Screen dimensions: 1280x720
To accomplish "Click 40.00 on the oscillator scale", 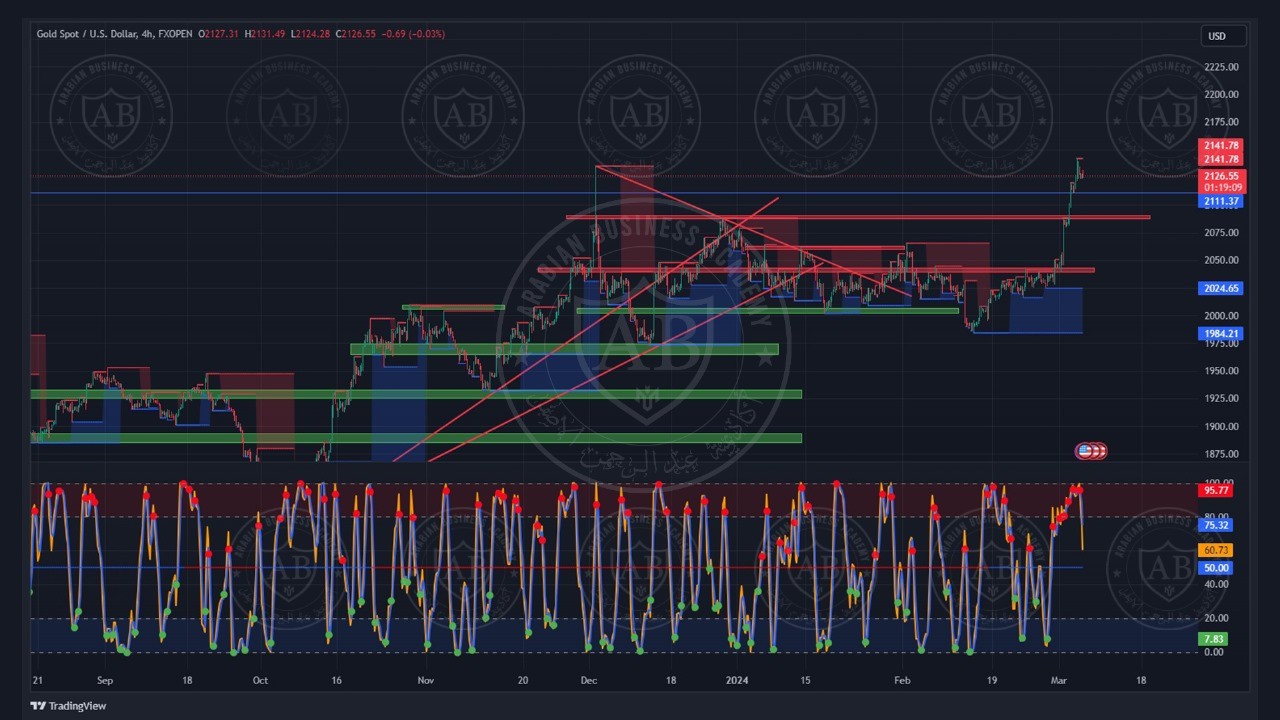I will point(1214,584).
